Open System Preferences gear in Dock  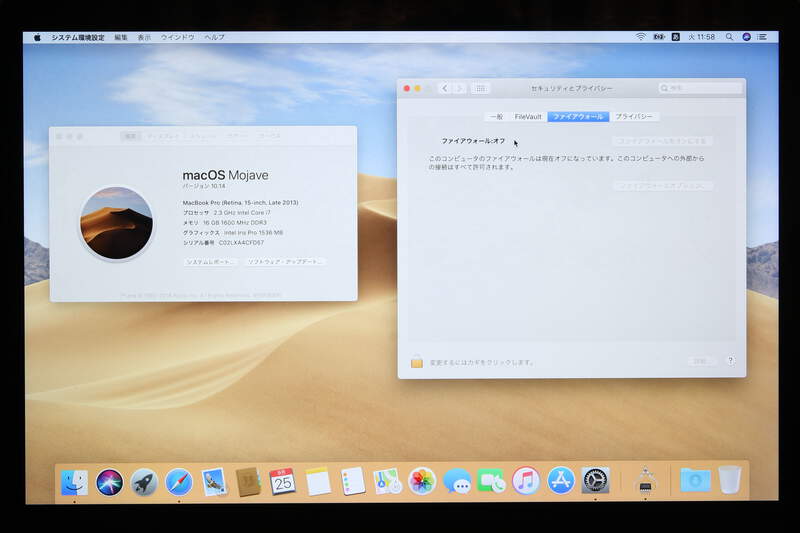click(x=595, y=481)
